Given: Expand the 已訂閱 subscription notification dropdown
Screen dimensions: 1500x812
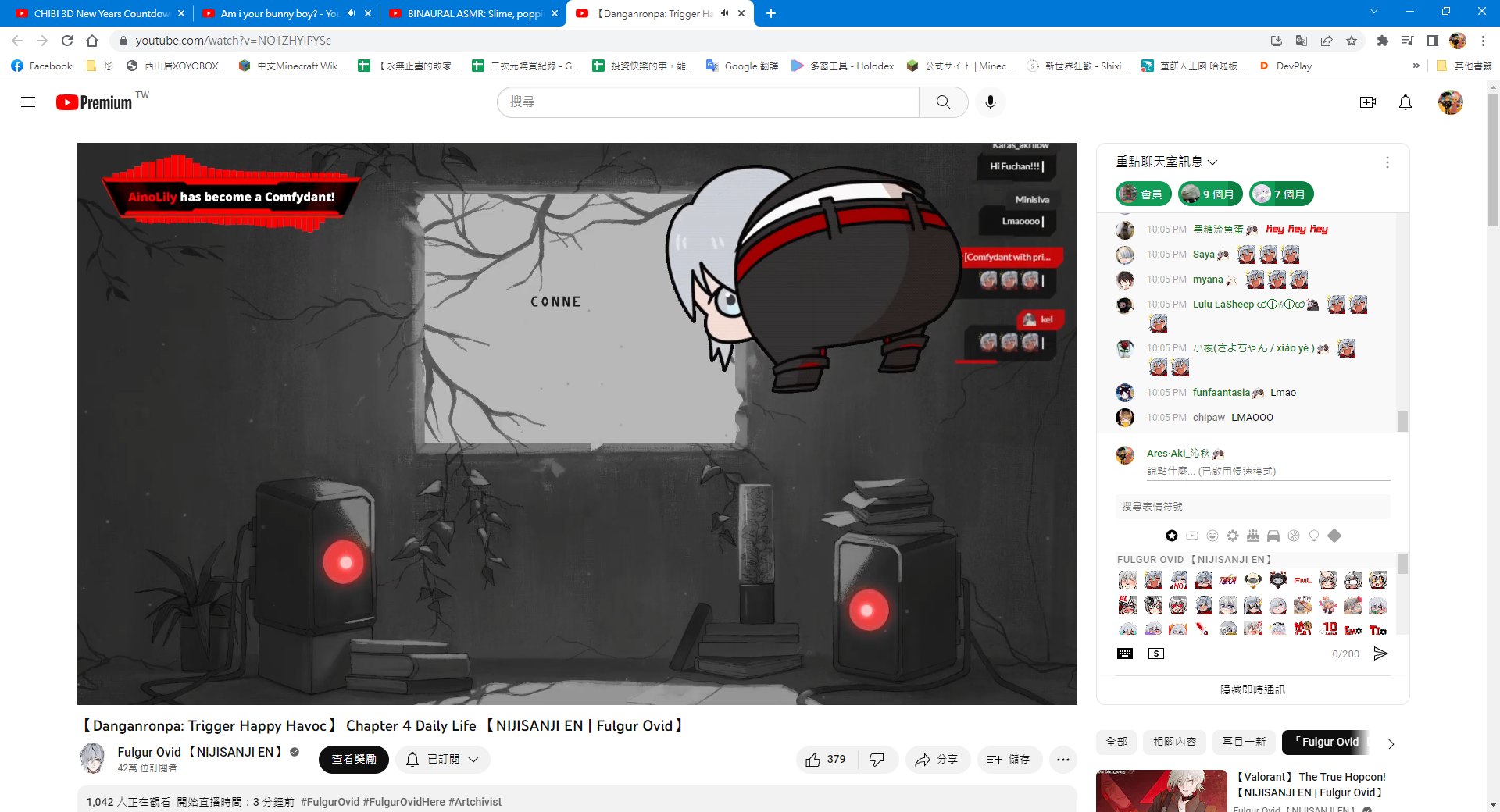Looking at the screenshot, I should click(442, 760).
